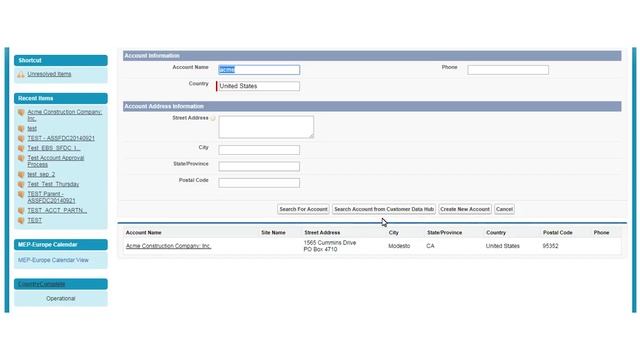Image resolution: width=640 pixels, height=360 pixels.
Task: Click the Site Name column header
Action: 273,233
